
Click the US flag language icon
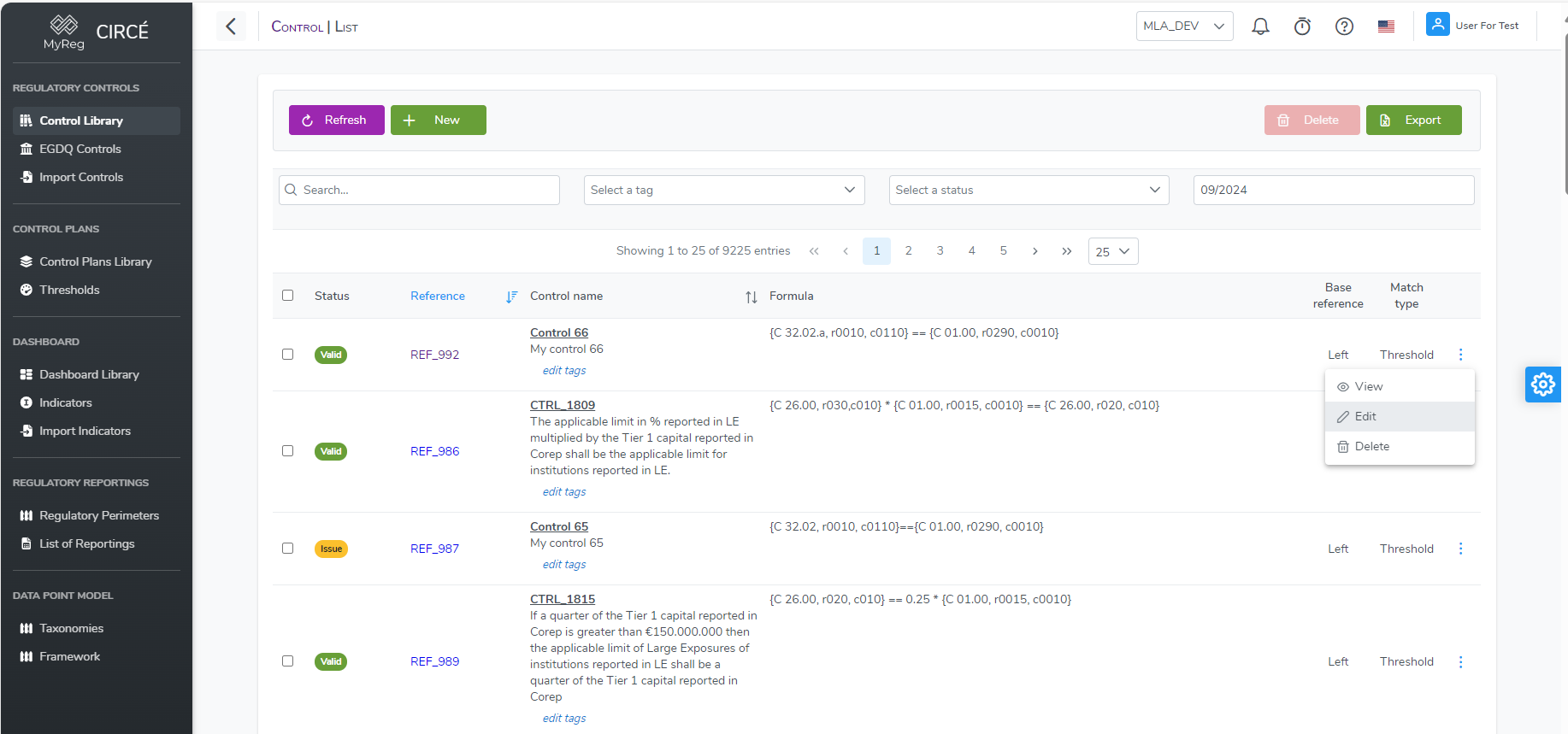click(1386, 26)
